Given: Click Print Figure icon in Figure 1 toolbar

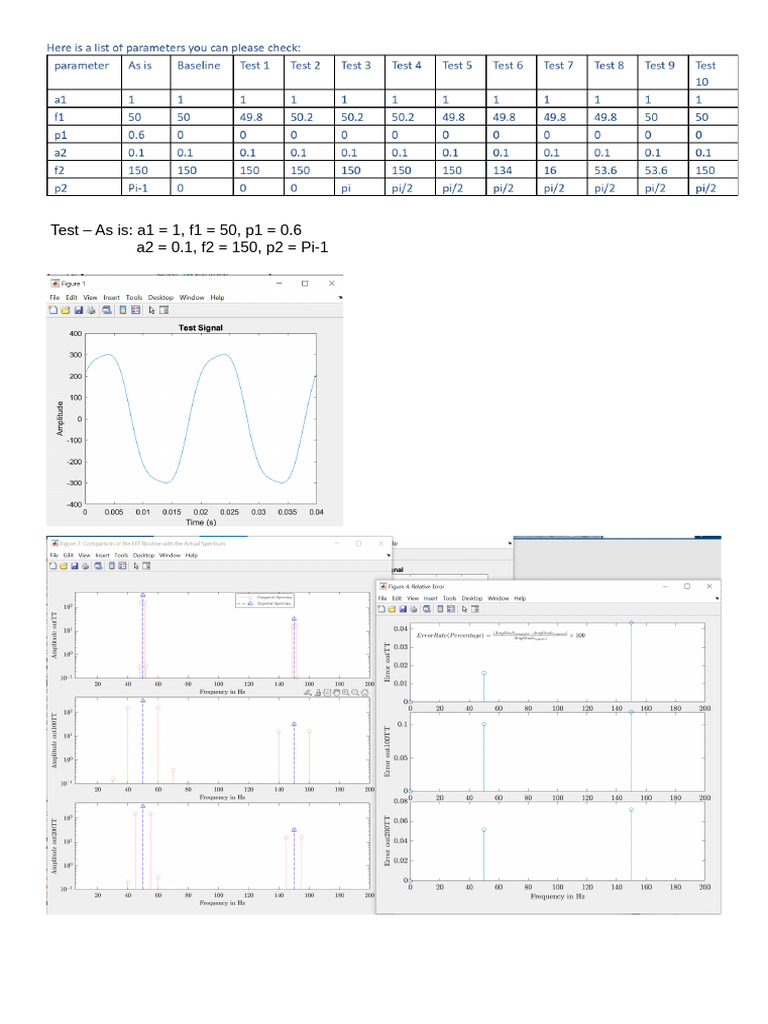Looking at the screenshot, I should (91, 310).
